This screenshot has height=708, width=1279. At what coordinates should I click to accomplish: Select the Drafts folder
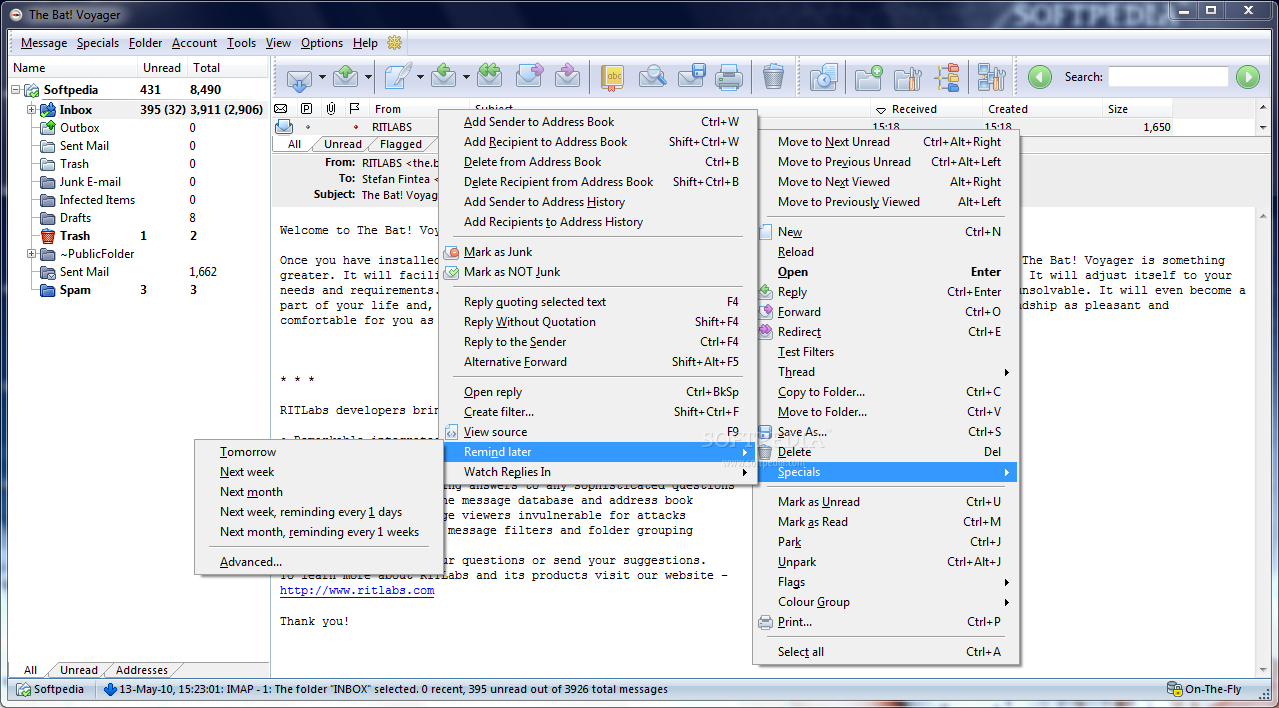point(75,218)
